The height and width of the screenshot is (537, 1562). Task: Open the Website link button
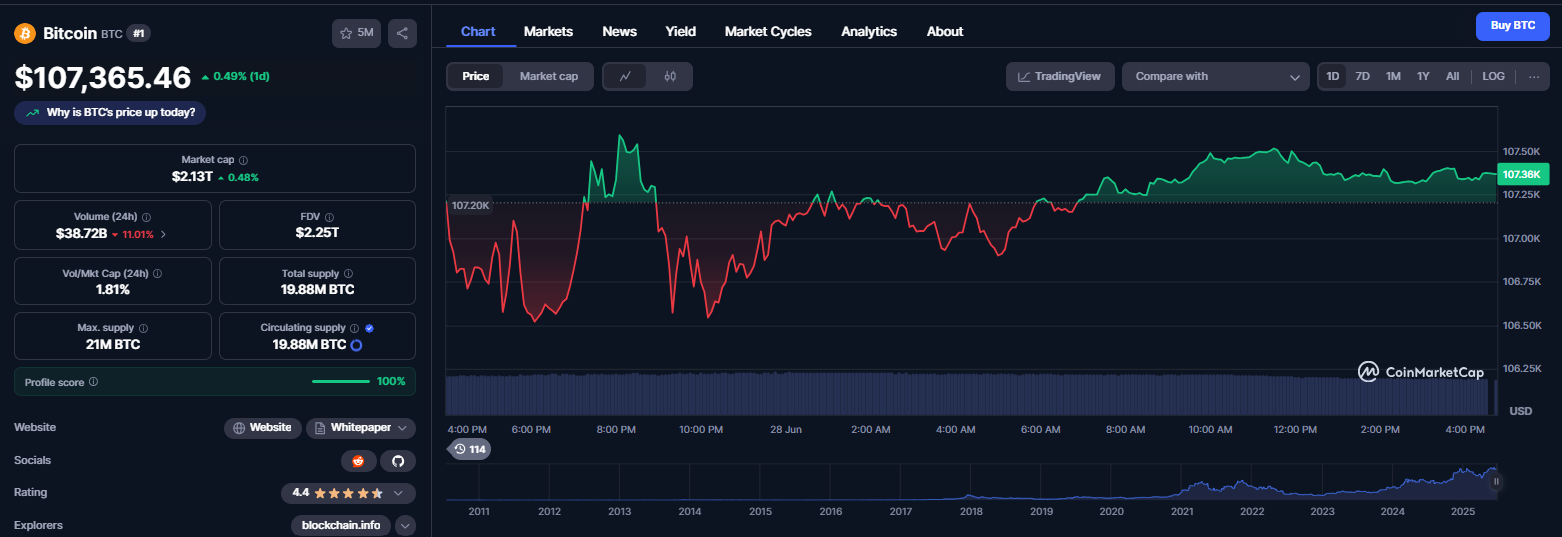point(263,428)
